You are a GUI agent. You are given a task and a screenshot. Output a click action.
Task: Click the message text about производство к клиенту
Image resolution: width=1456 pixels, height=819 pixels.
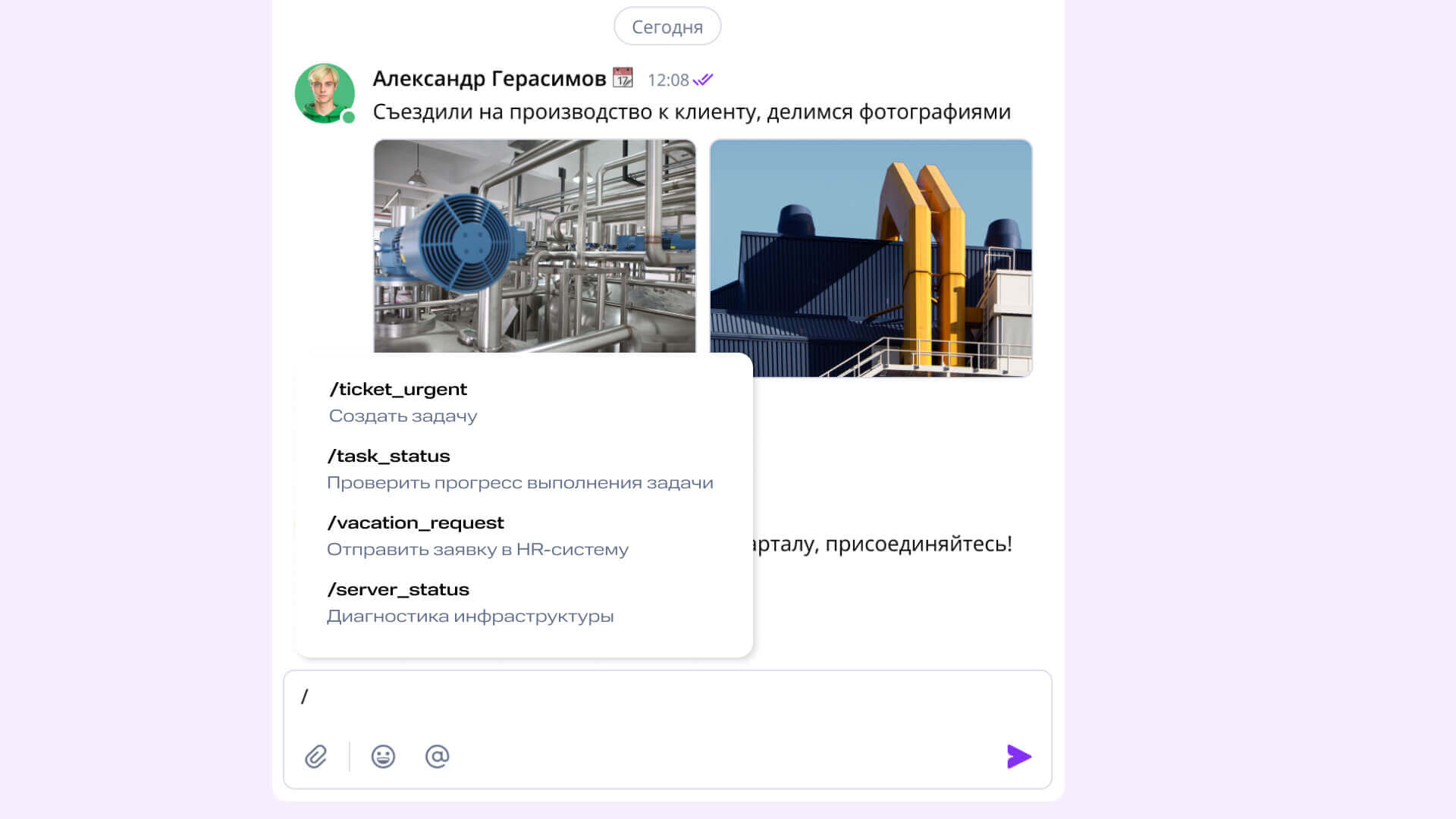coord(691,112)
